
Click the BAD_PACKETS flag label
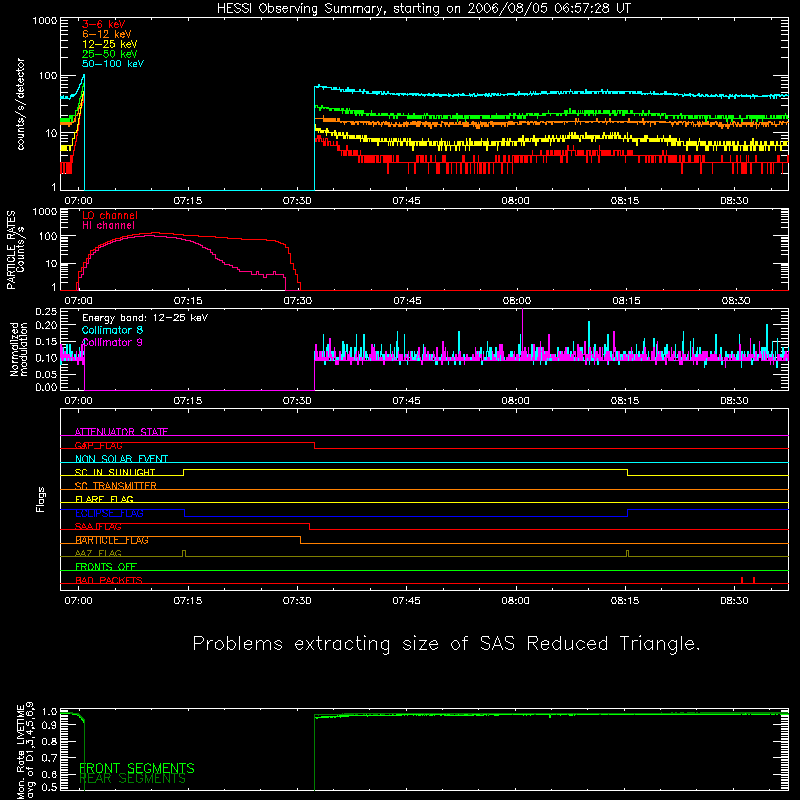(109, 580)
